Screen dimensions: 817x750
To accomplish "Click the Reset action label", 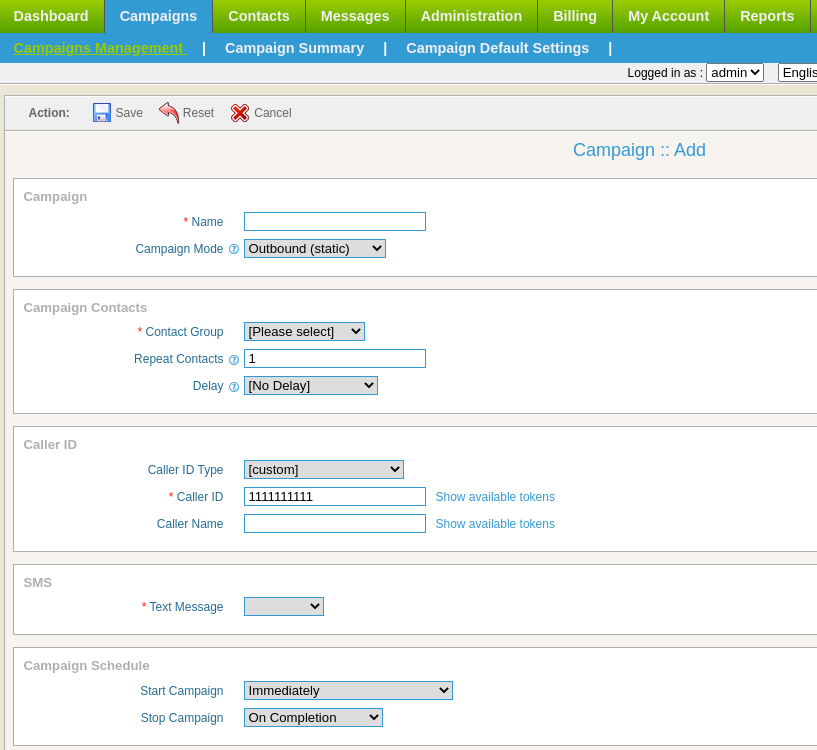I will pos(199,113).
